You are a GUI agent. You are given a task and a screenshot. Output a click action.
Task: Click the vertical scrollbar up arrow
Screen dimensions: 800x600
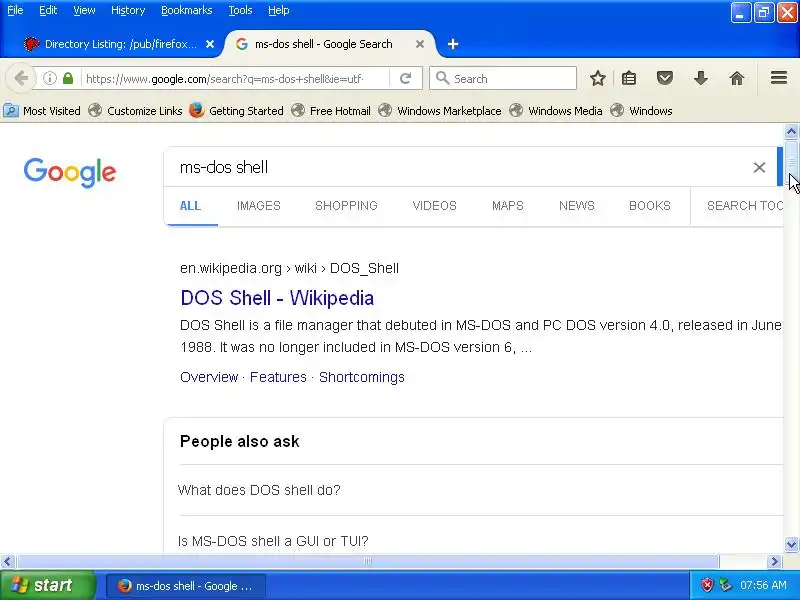[x=791, y=132]
